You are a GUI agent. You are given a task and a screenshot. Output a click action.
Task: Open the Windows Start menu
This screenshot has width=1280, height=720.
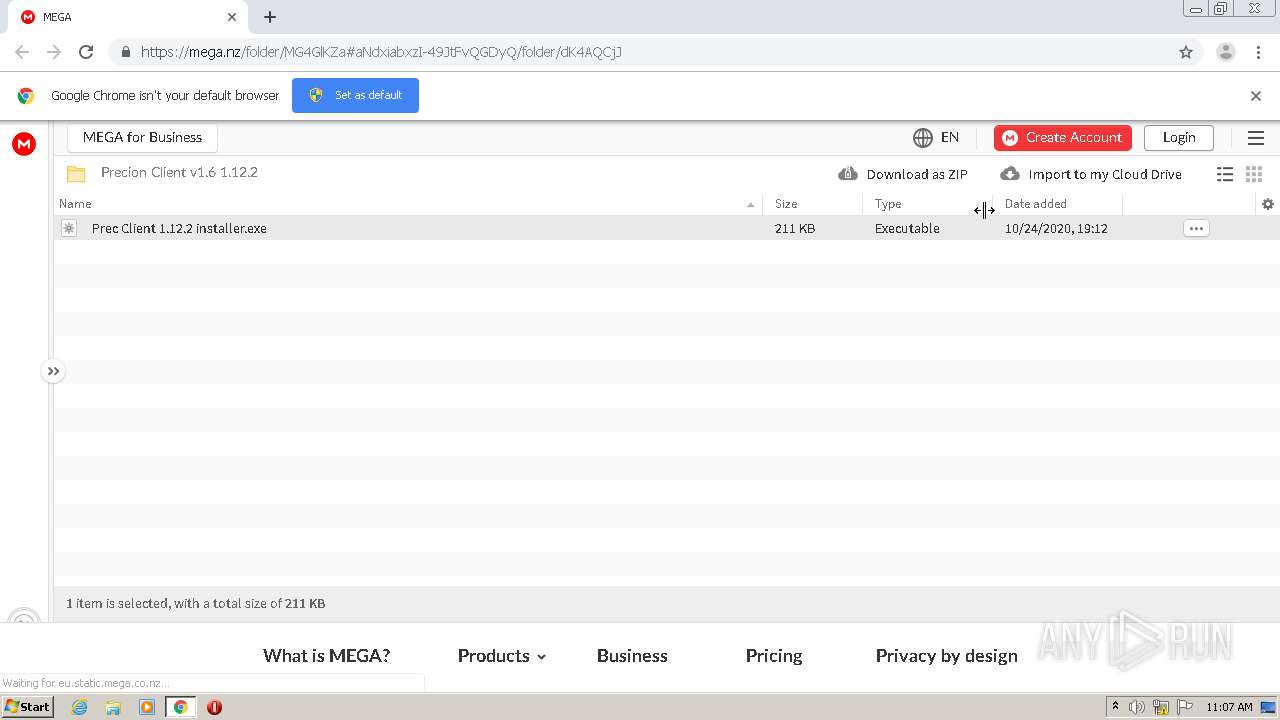(27, 707)
